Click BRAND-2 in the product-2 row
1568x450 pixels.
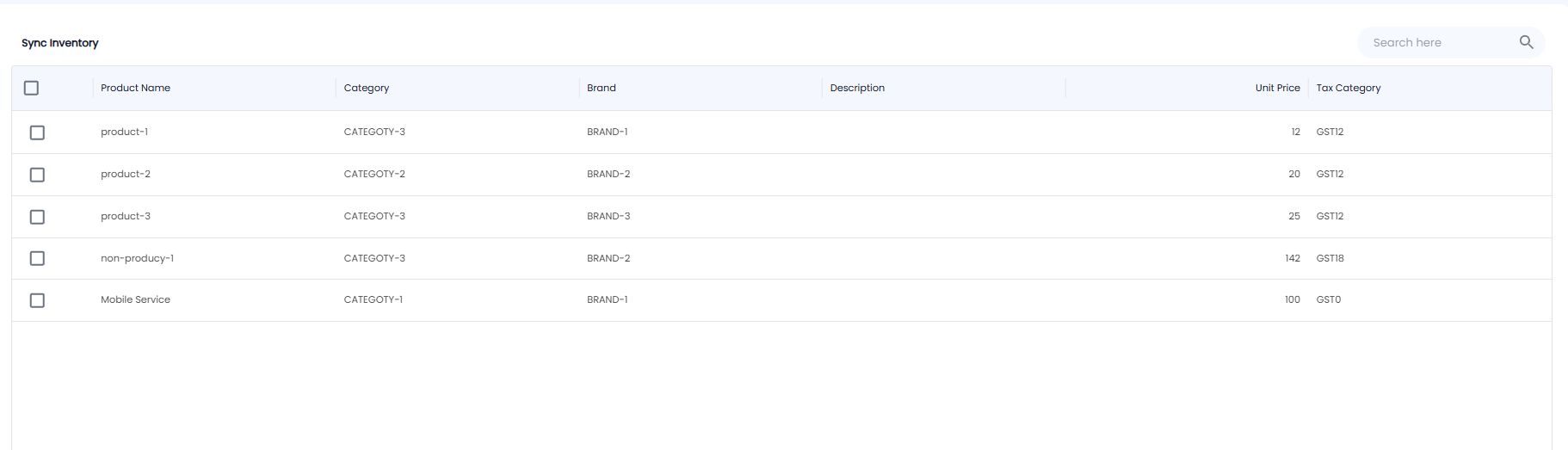[x=608, y=174]
